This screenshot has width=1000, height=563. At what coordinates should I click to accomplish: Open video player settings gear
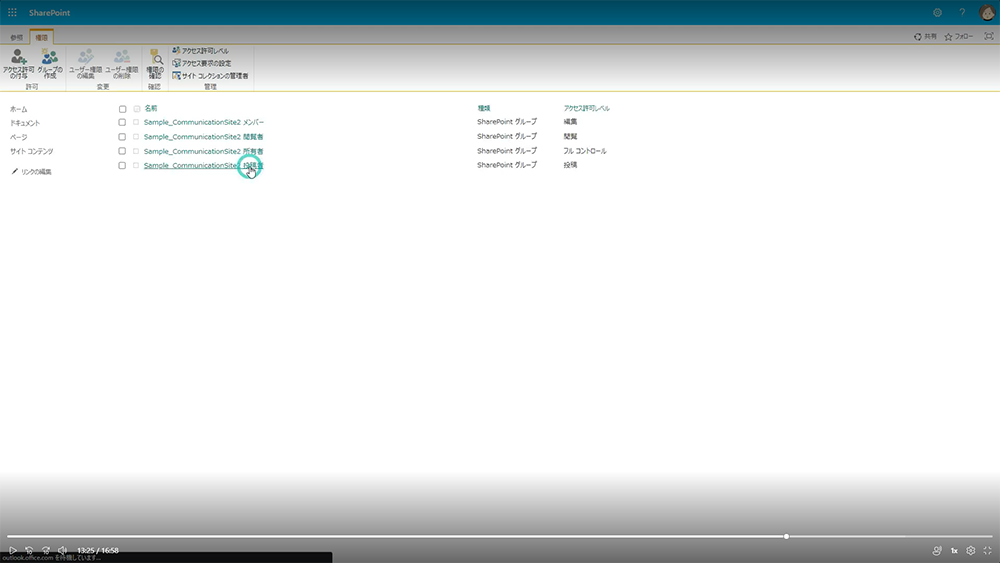coord(971,550)
